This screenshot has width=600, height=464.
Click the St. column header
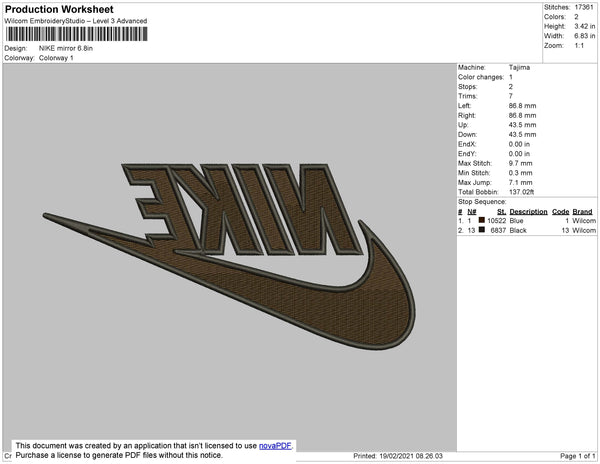(x=501, y=212)
